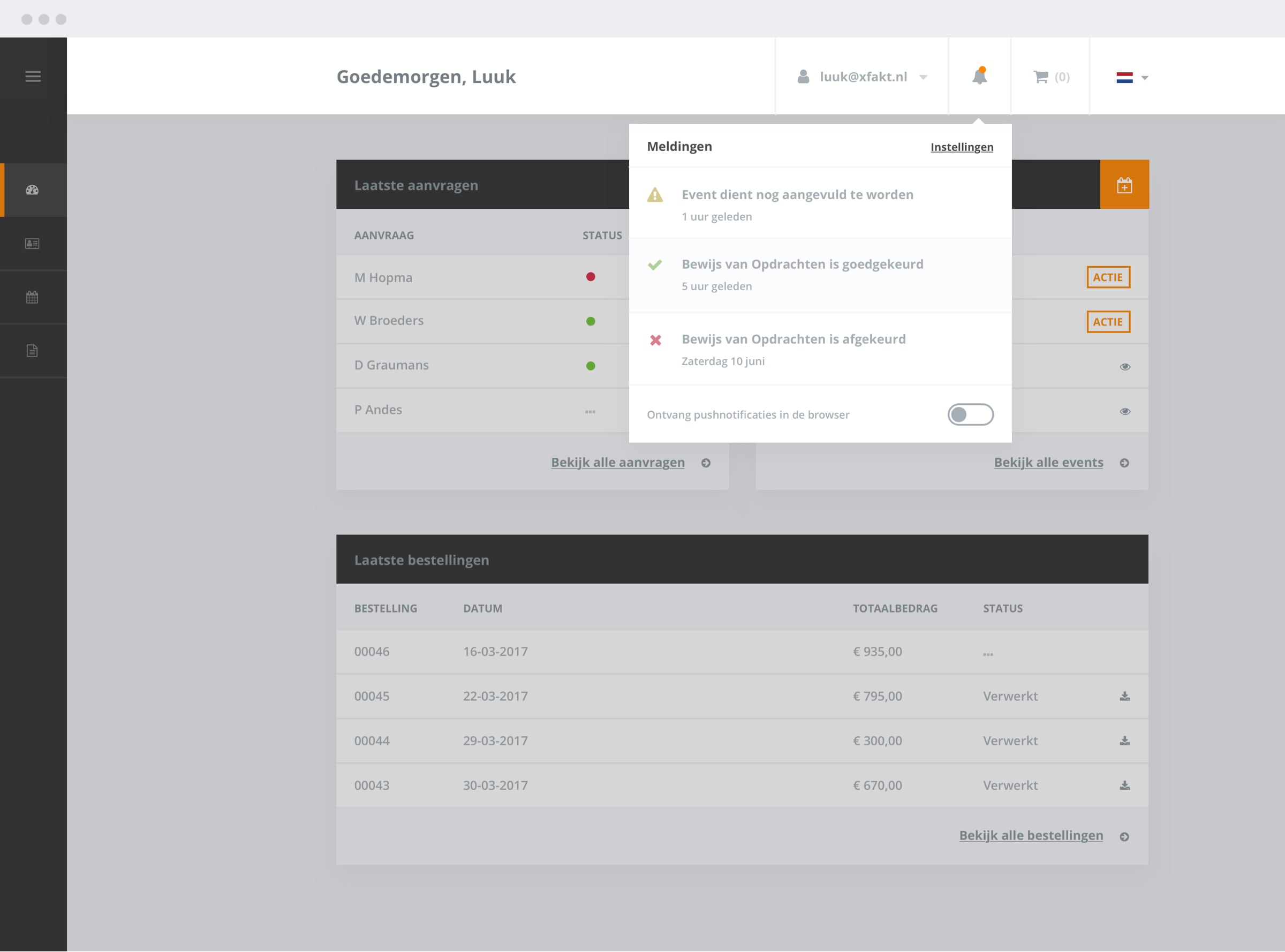
Task: Open the ID card sidebar icon
Action: (x=32, y=244)
